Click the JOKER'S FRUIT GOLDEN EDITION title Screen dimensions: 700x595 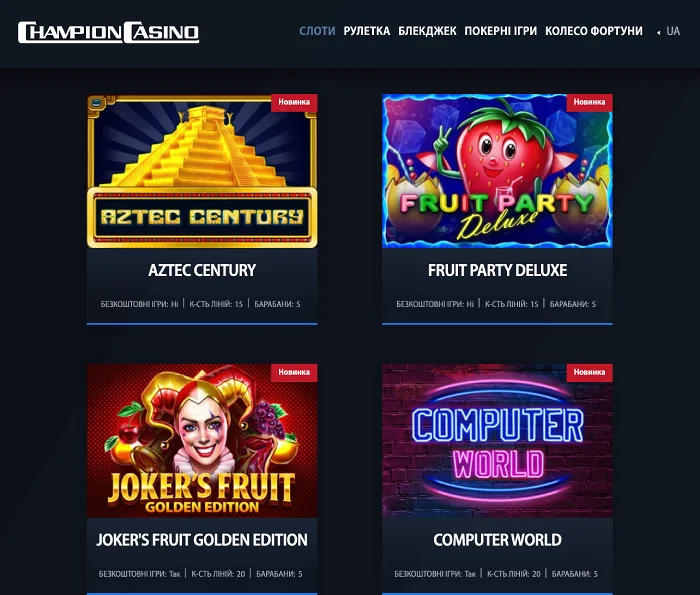[x=202, y=540]
